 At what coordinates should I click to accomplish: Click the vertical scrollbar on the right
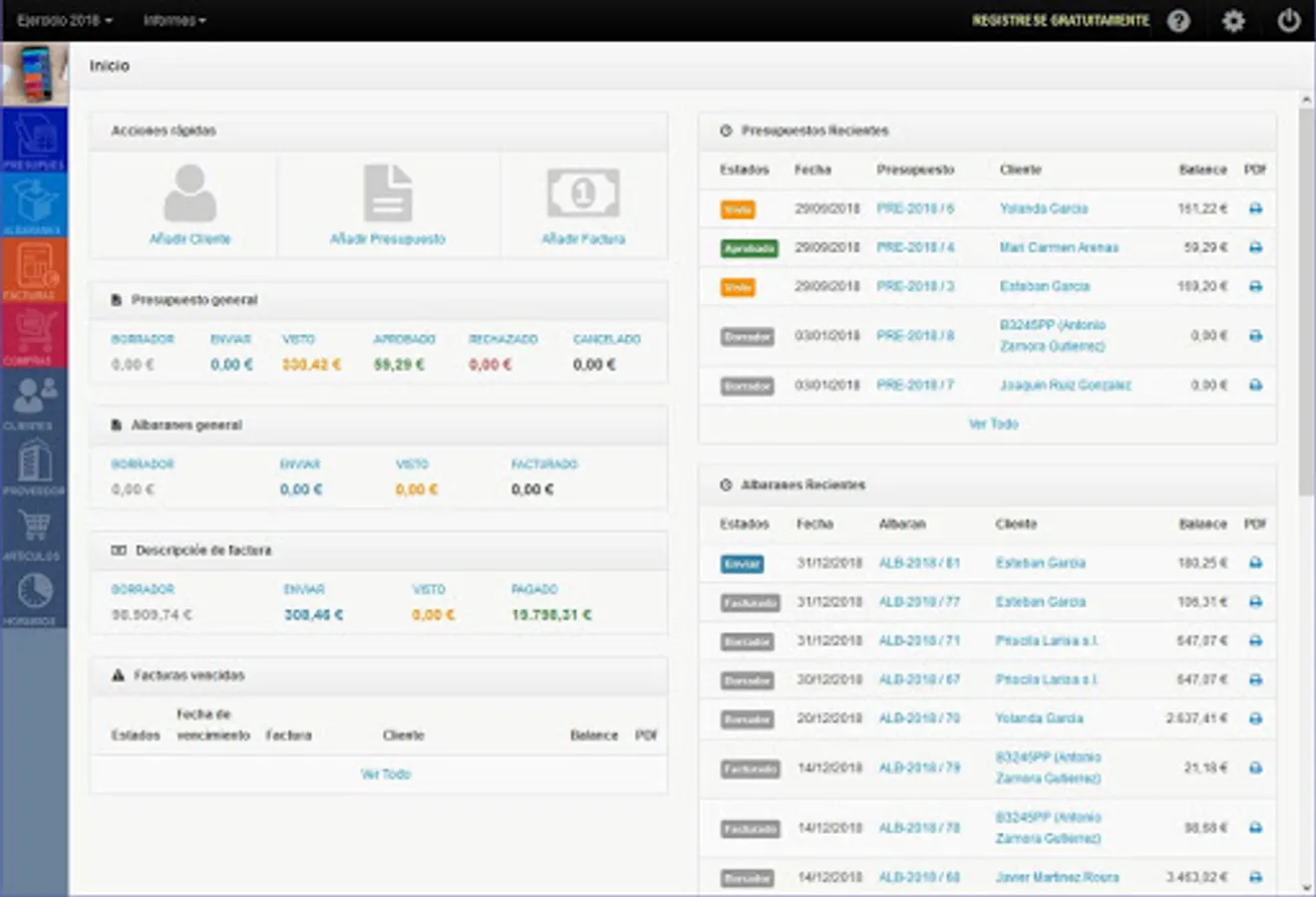coord(1306,299)
